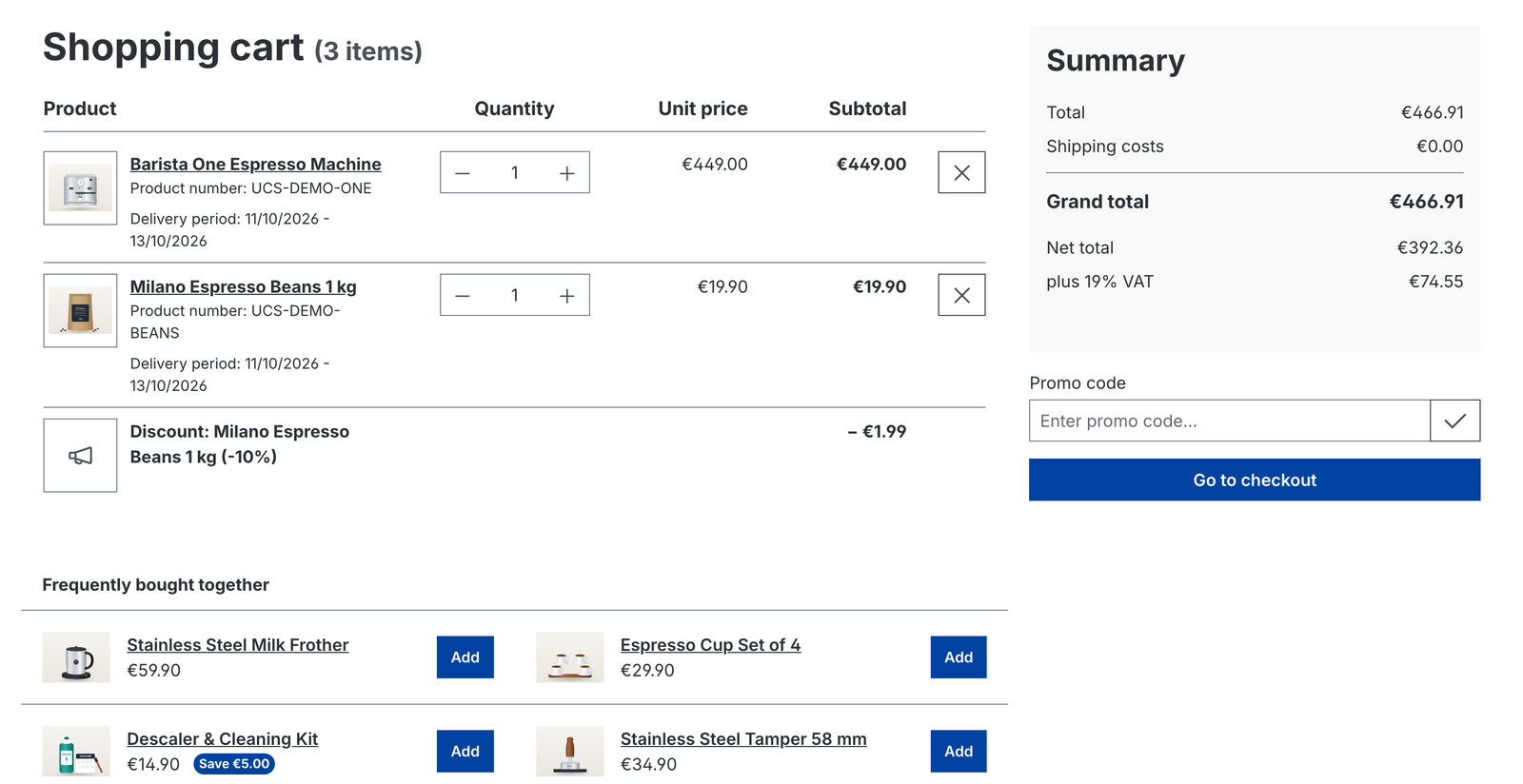Click the discount megaphone icon
1523x784 pixels.
(80, 456)
